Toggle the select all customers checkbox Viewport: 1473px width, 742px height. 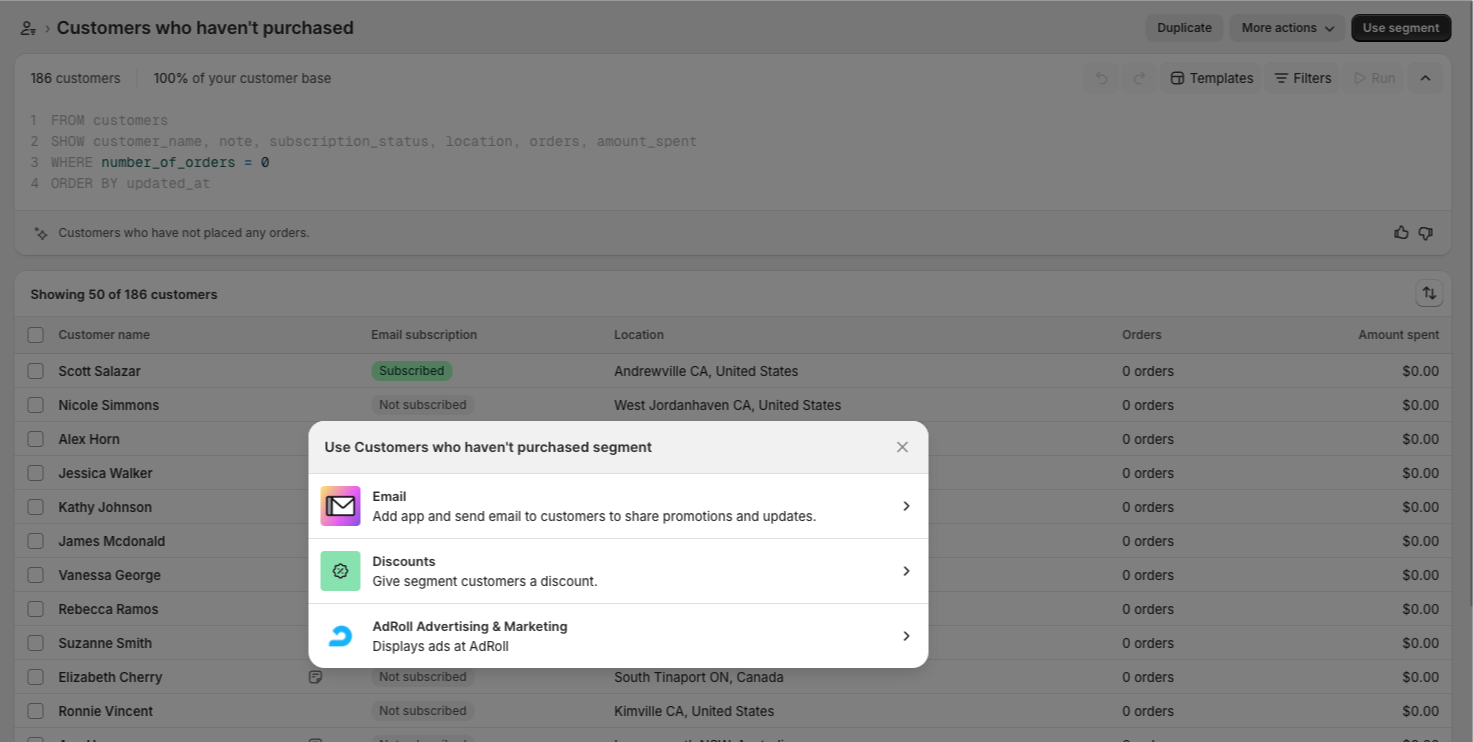coord(36,335)
